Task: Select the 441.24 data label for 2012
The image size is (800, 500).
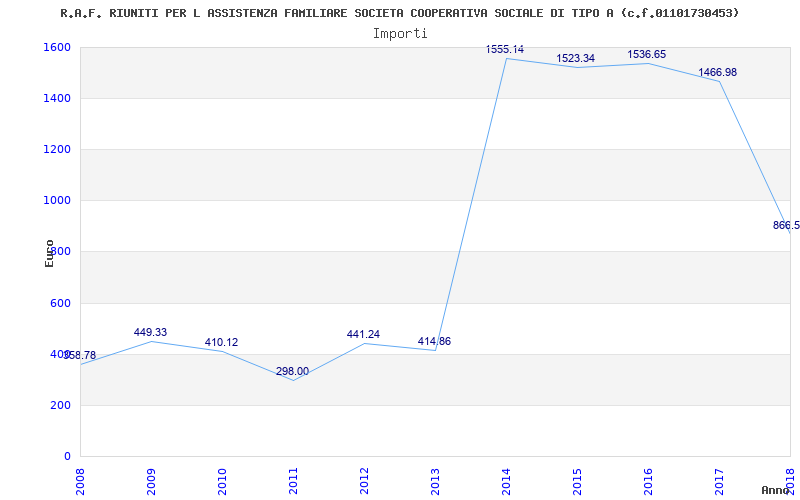Action: (x=363, y=335)
